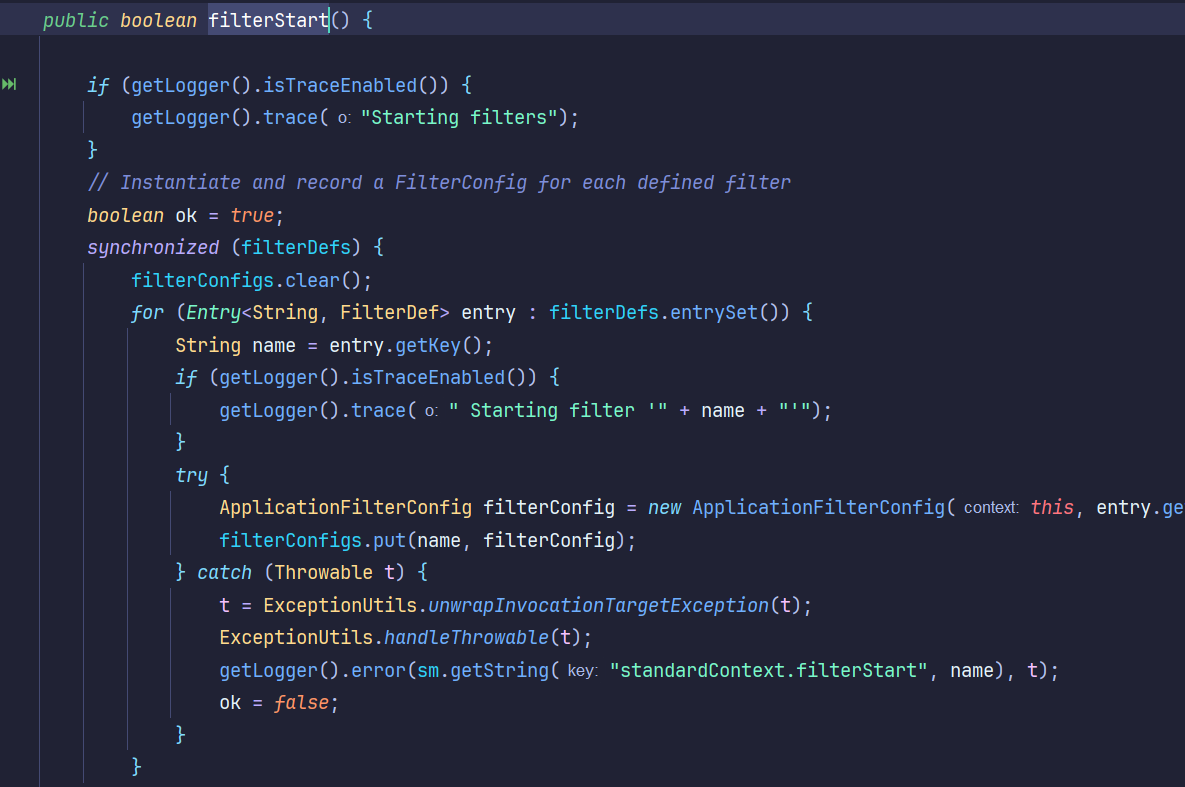Image resolution: width=1185 pixels, height=787 pixels.
Task: Click o: hint before "Starting filters"
Action: pyautogui.click(x=345, y=119)
